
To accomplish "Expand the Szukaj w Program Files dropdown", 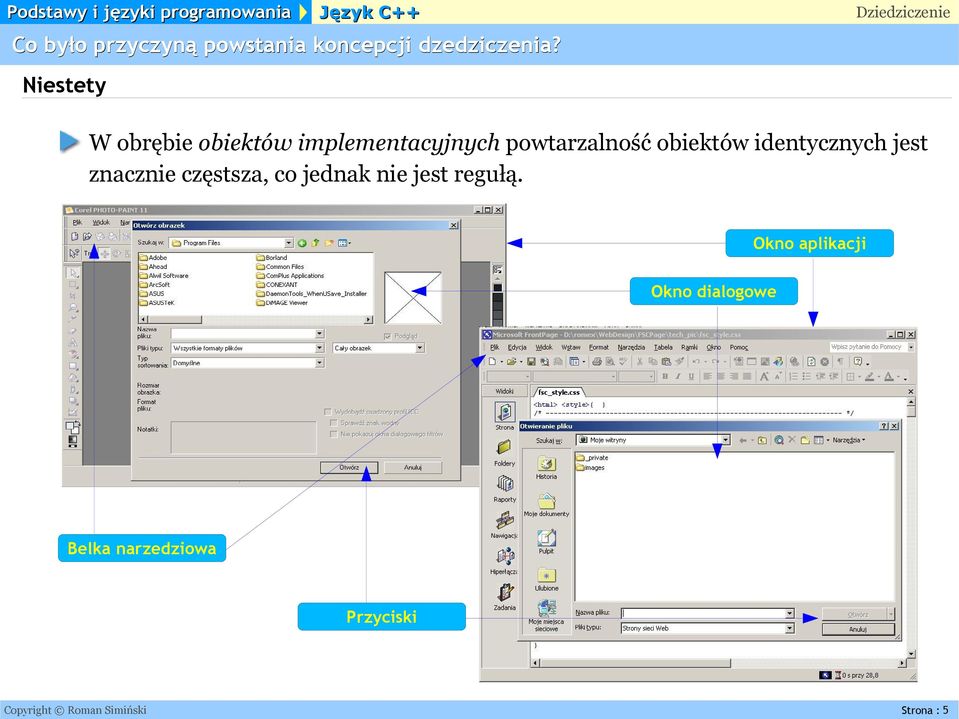I will click(289, 243).
